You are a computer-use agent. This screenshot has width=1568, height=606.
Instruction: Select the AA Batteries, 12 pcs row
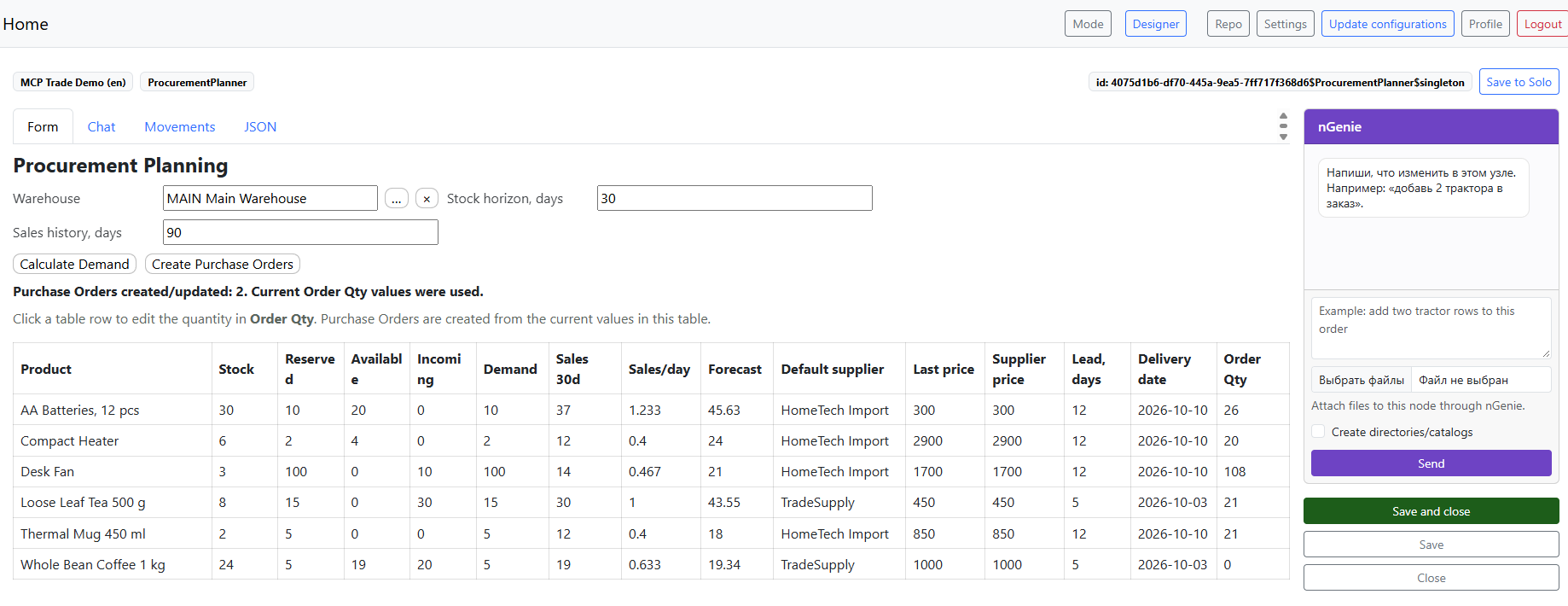[x=651, y=410]
